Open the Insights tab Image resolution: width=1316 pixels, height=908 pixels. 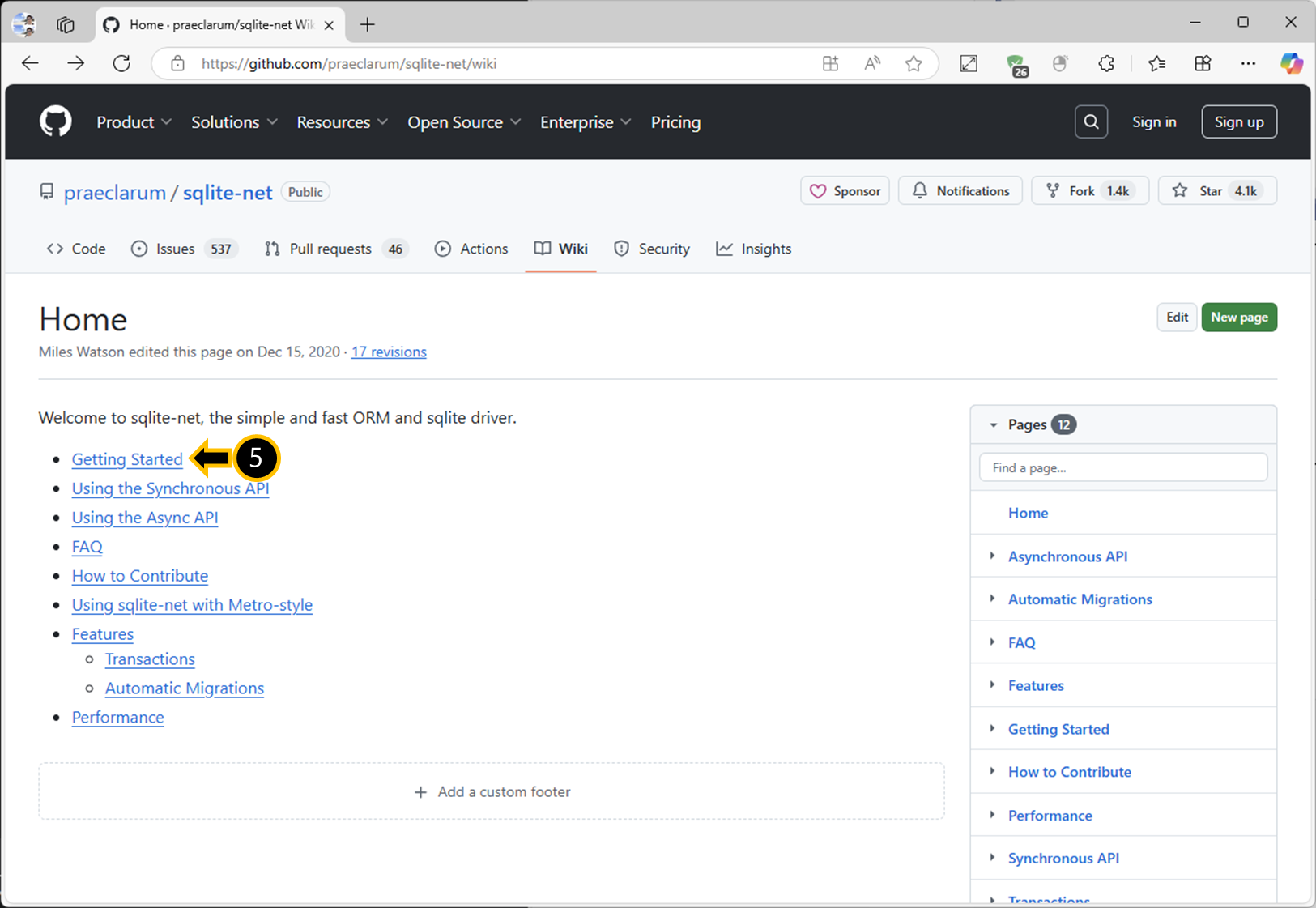(x=754, y=249)
